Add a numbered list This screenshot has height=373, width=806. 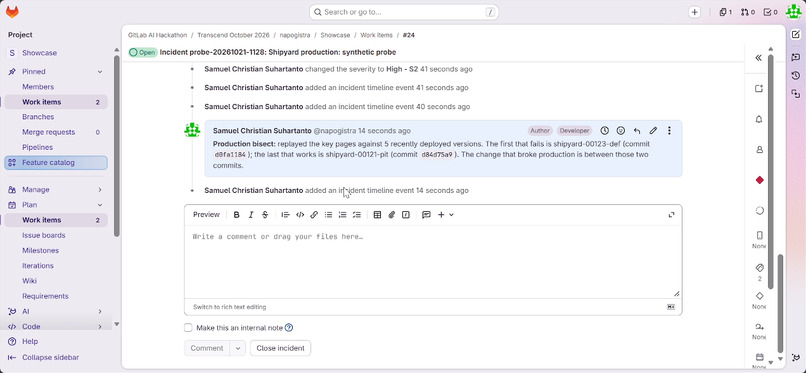[342, 215]
